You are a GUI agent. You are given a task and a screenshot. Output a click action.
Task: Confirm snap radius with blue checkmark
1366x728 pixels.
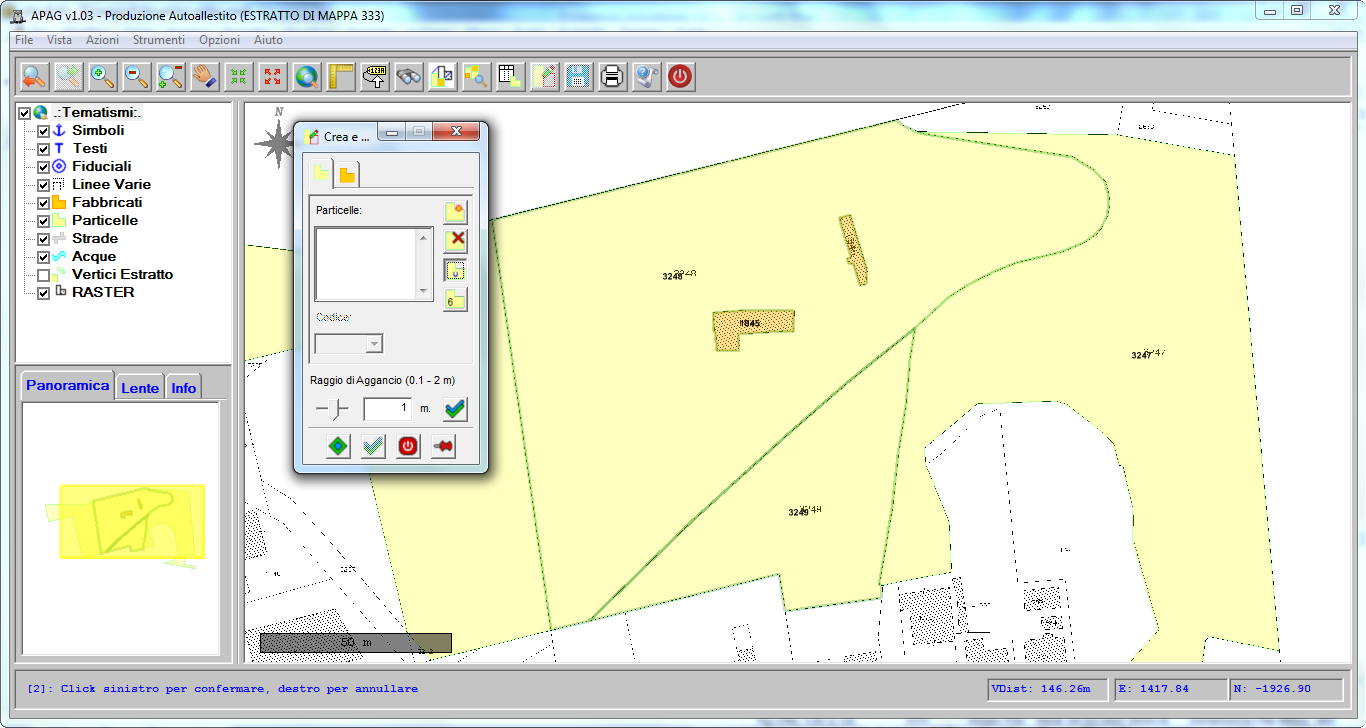(x=456, y=408)
